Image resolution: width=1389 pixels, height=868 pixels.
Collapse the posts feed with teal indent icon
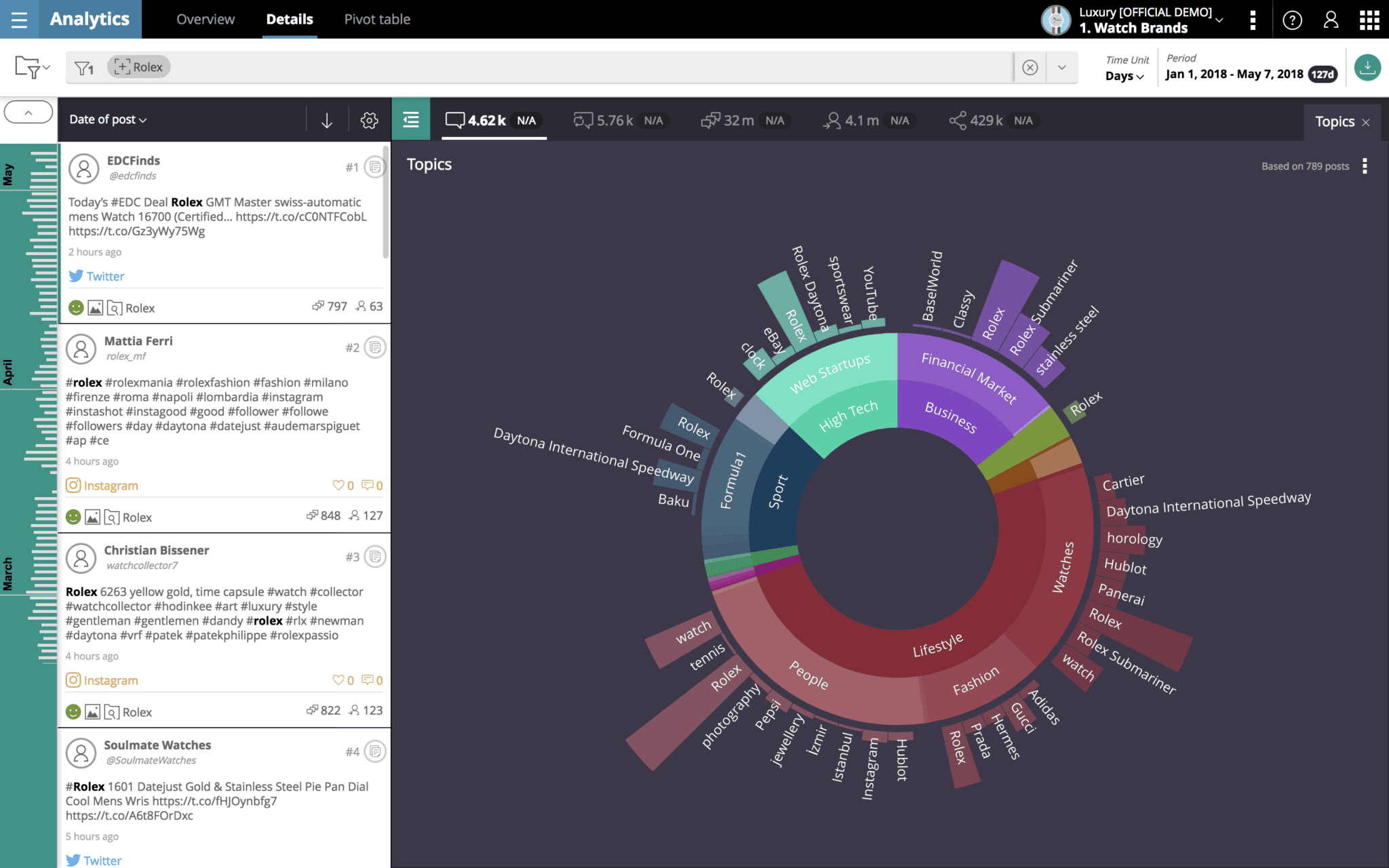pyautogui.click(x=410, y=119)
